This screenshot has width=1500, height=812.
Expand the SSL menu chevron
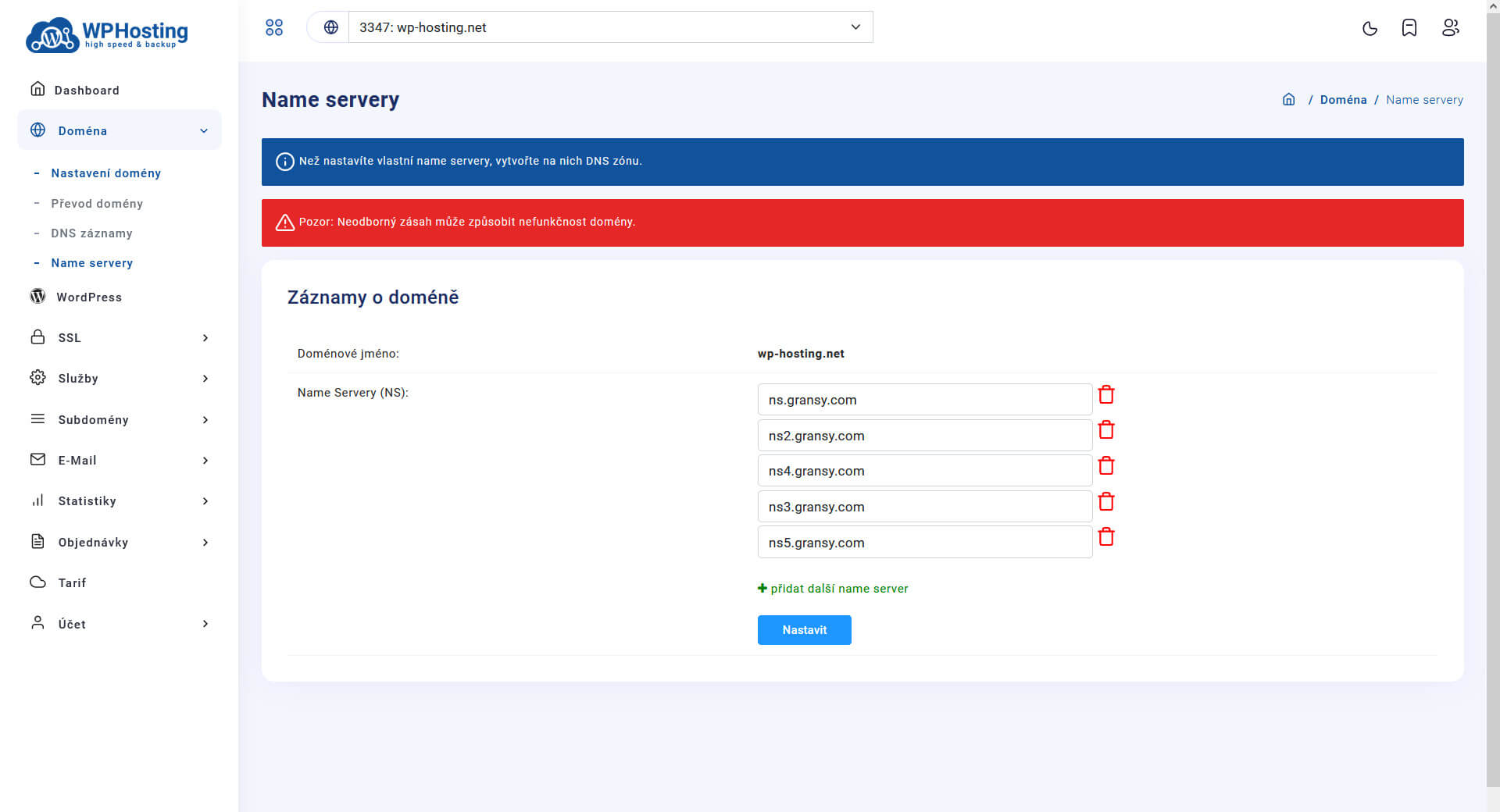tap(205, 338)
